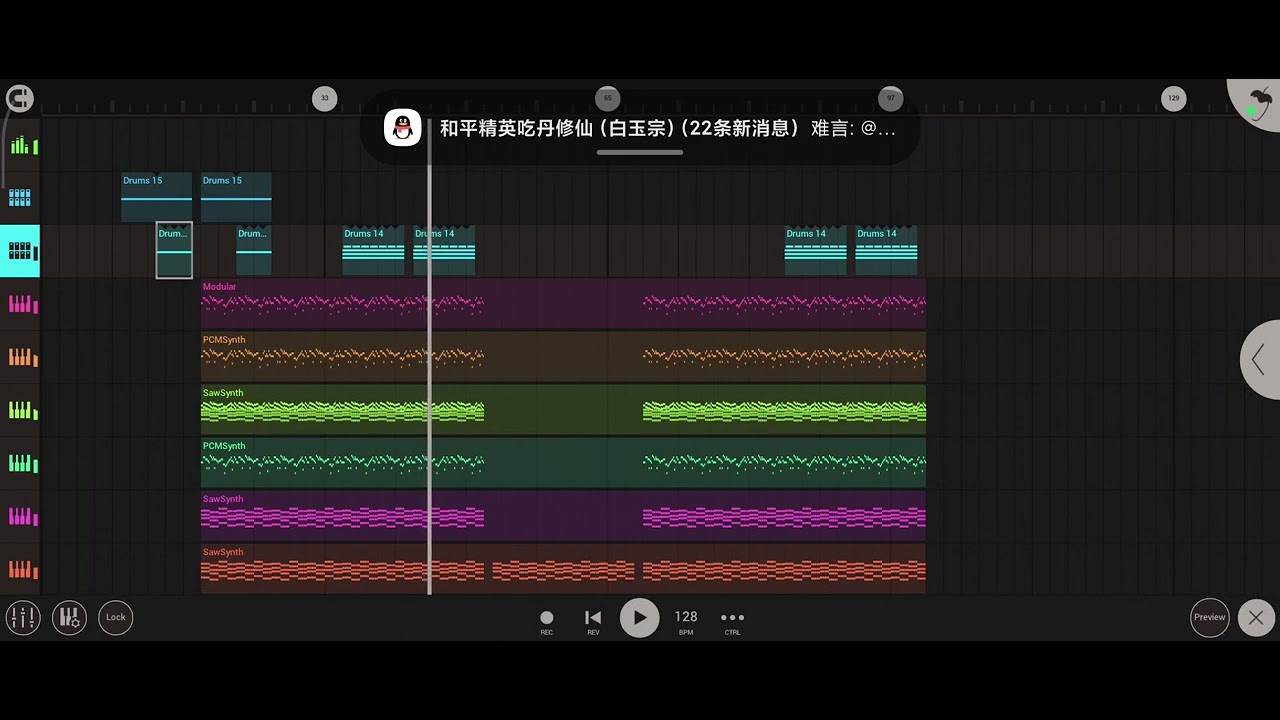
Task: Select the second magenta SawSynth clip segment
Action: click(784, 516)
